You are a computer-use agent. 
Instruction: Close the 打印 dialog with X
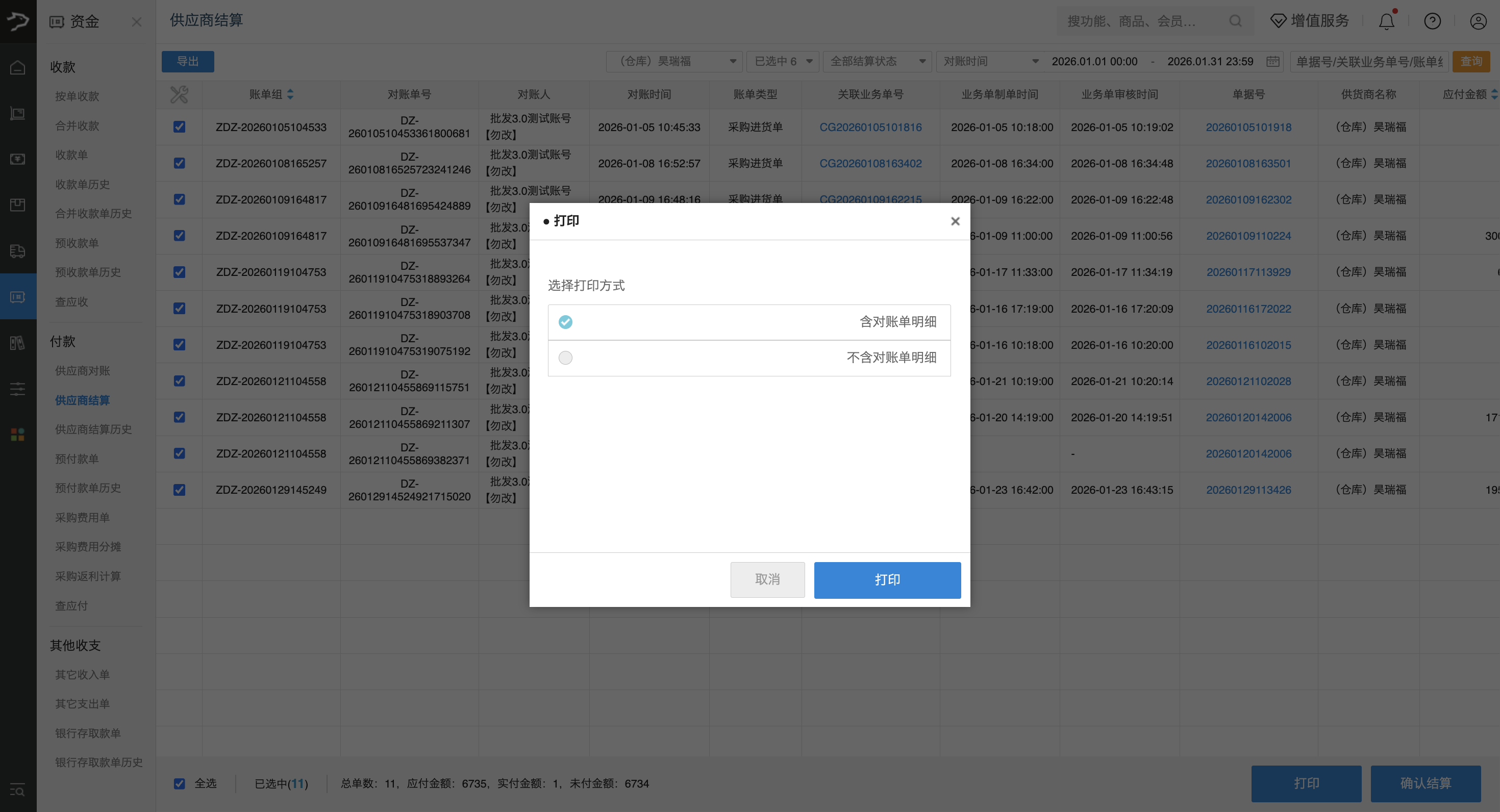click(x=955, y=221)
